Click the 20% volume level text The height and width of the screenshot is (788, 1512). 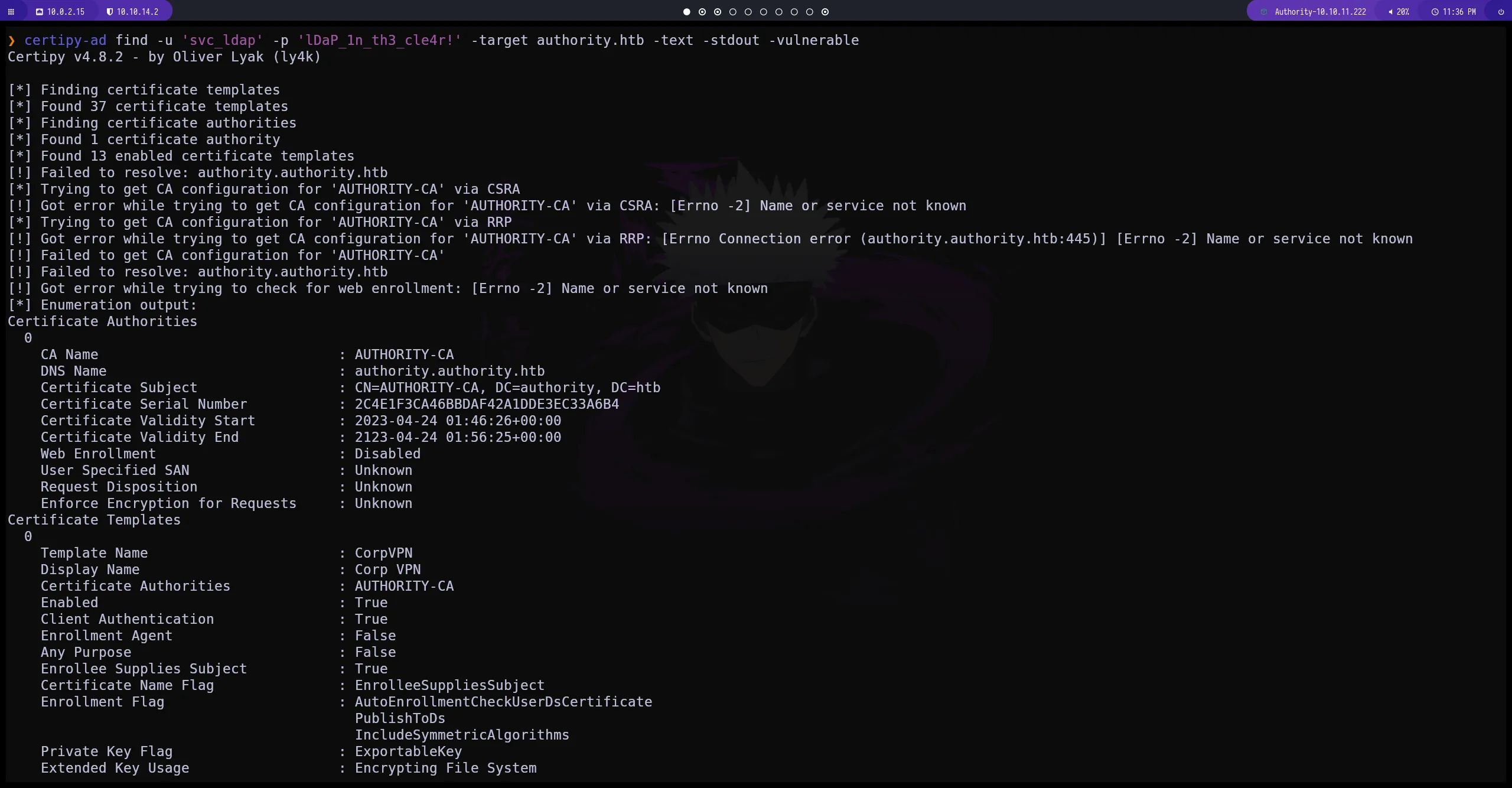pyautogui.click(x=1403, y=12)
